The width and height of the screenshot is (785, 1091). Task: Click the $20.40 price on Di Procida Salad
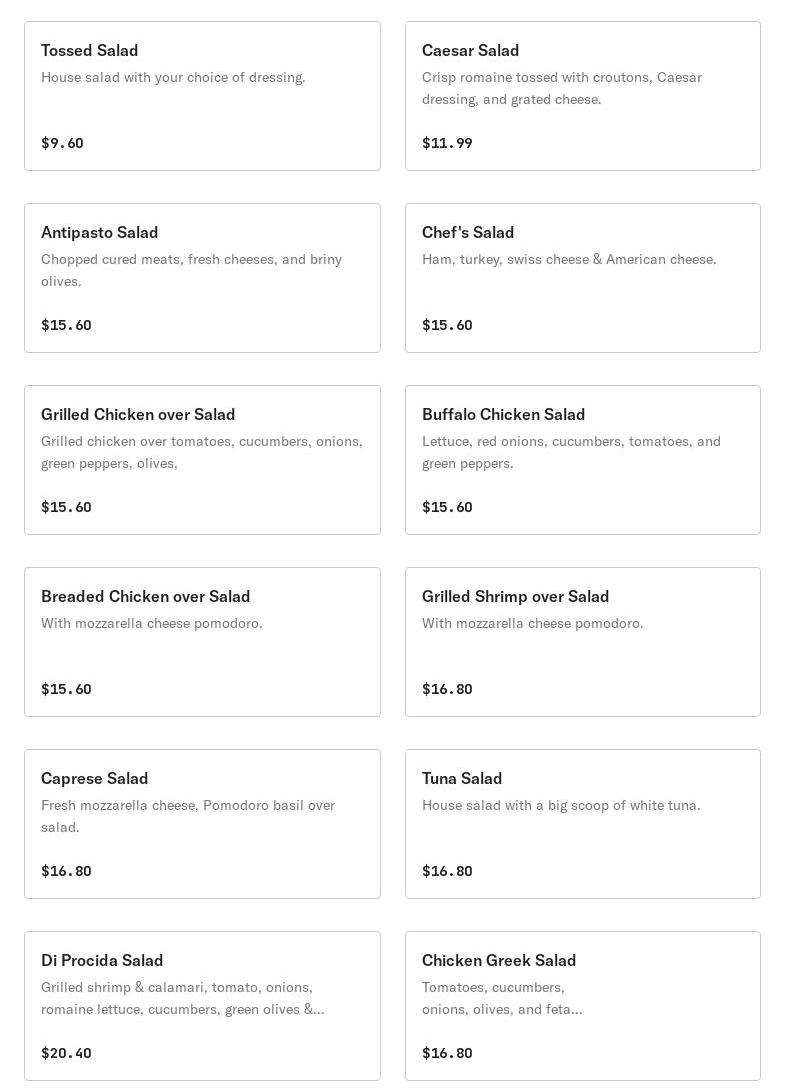click(66, 1053)
